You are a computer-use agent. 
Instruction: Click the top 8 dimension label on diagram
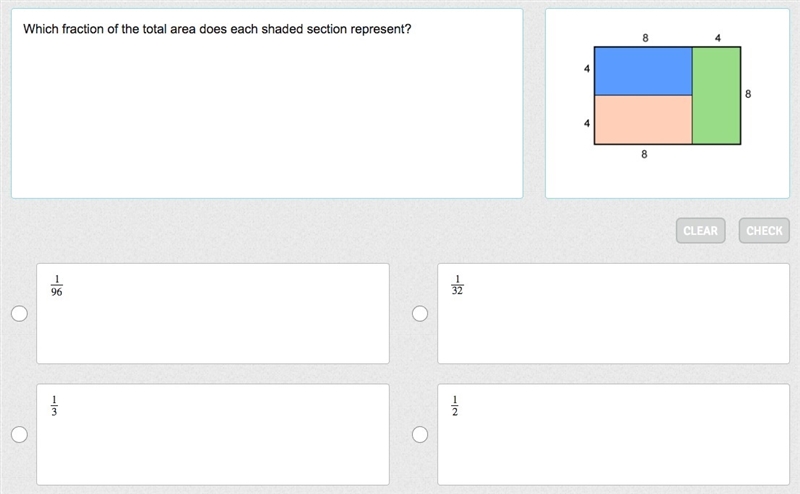click(645, 38)
